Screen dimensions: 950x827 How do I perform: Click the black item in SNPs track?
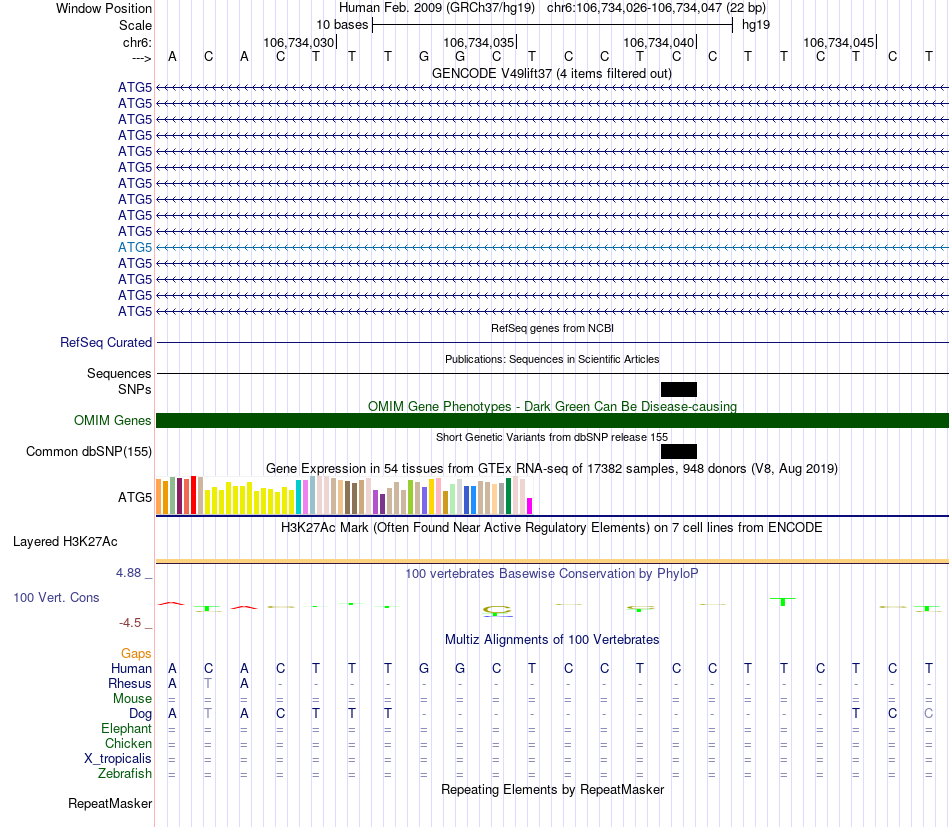coord(679,389)
